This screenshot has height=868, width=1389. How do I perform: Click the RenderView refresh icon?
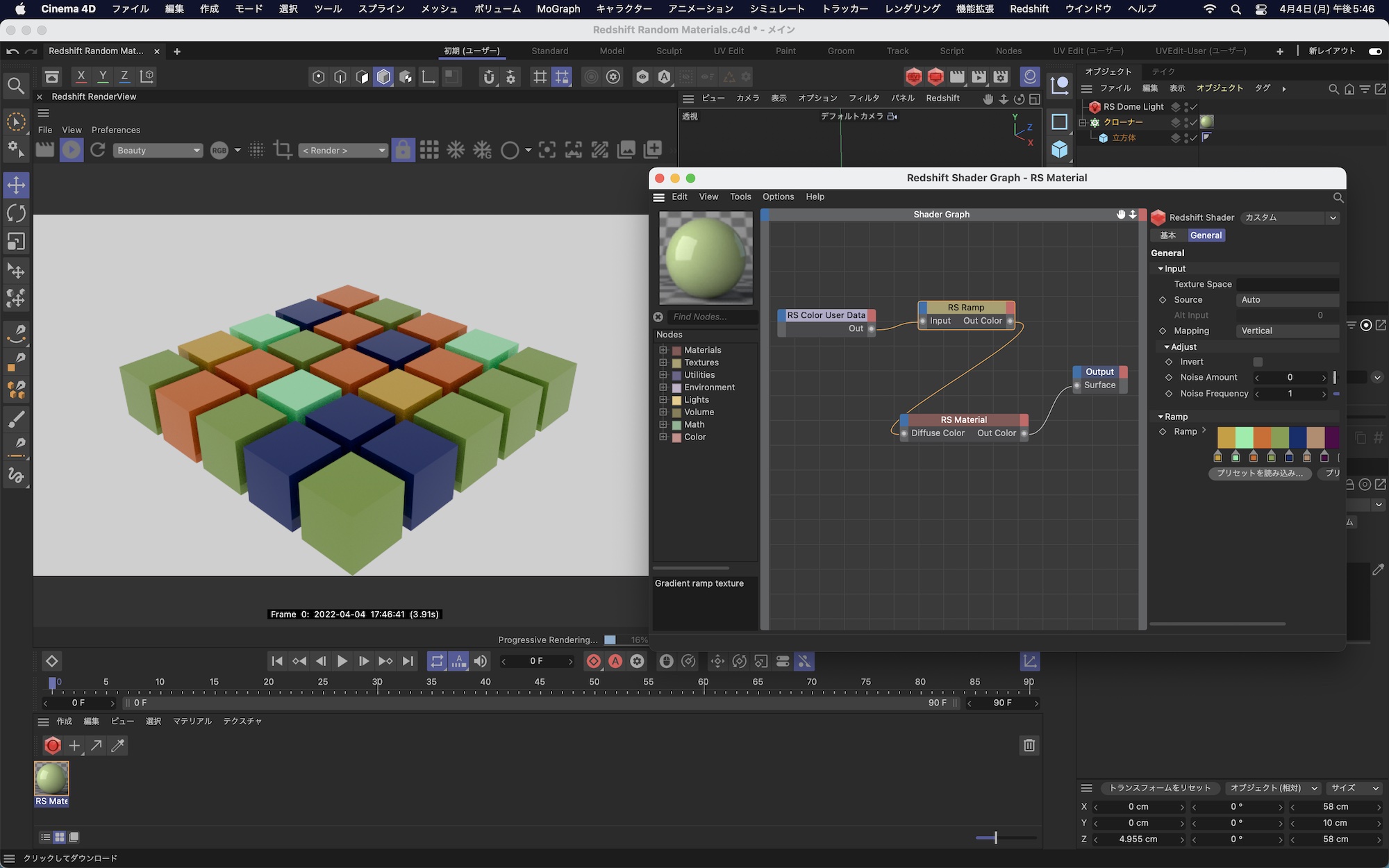pos(98,150)
